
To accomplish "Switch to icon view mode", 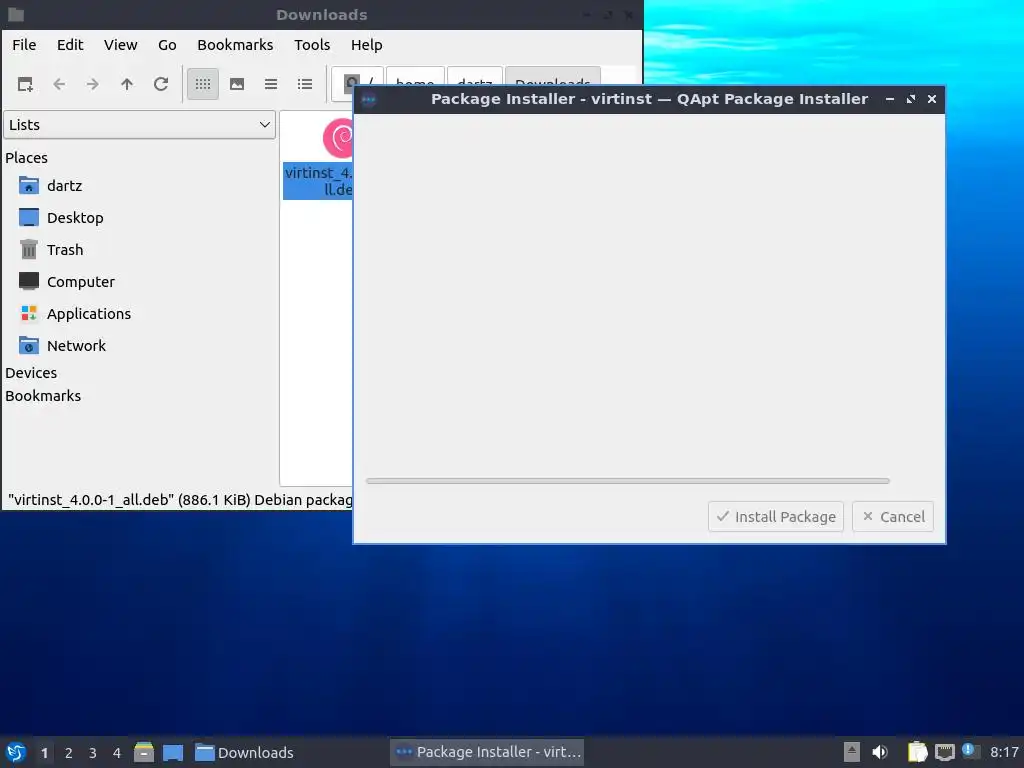I will coord(203,84).
